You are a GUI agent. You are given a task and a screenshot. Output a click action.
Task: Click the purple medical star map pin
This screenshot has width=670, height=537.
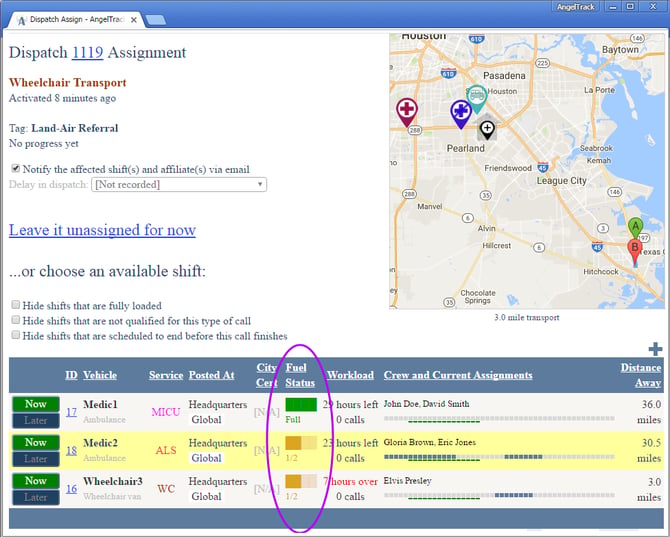[461, 114]
